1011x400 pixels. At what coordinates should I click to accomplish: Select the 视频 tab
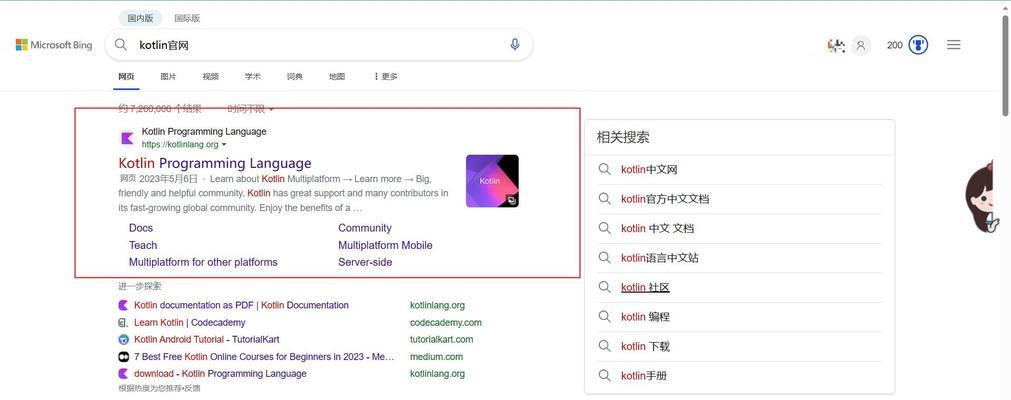pyautogui.click(x=210, y=76)
